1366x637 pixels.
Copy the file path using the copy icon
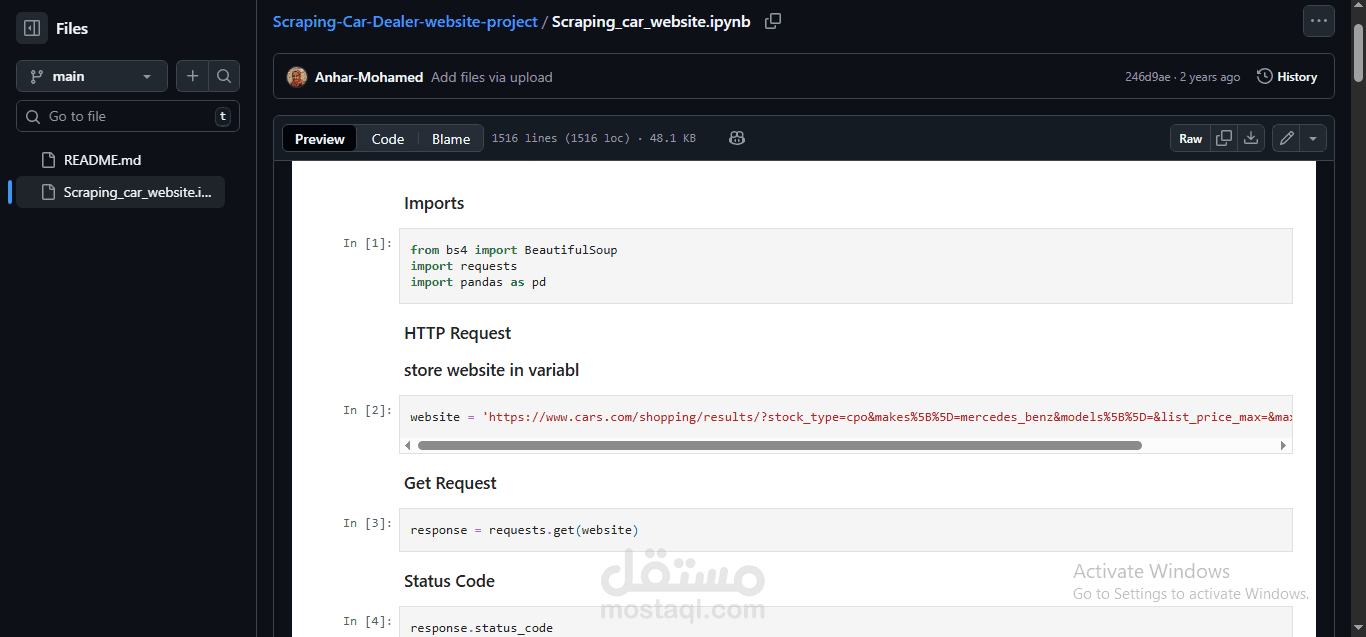772,22
